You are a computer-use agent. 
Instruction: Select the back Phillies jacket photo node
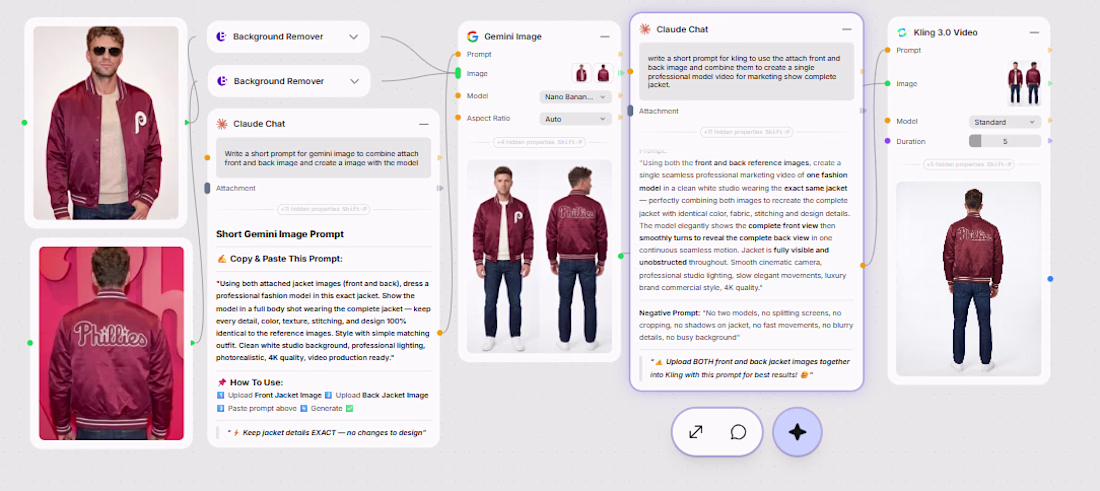pos(112,343)
